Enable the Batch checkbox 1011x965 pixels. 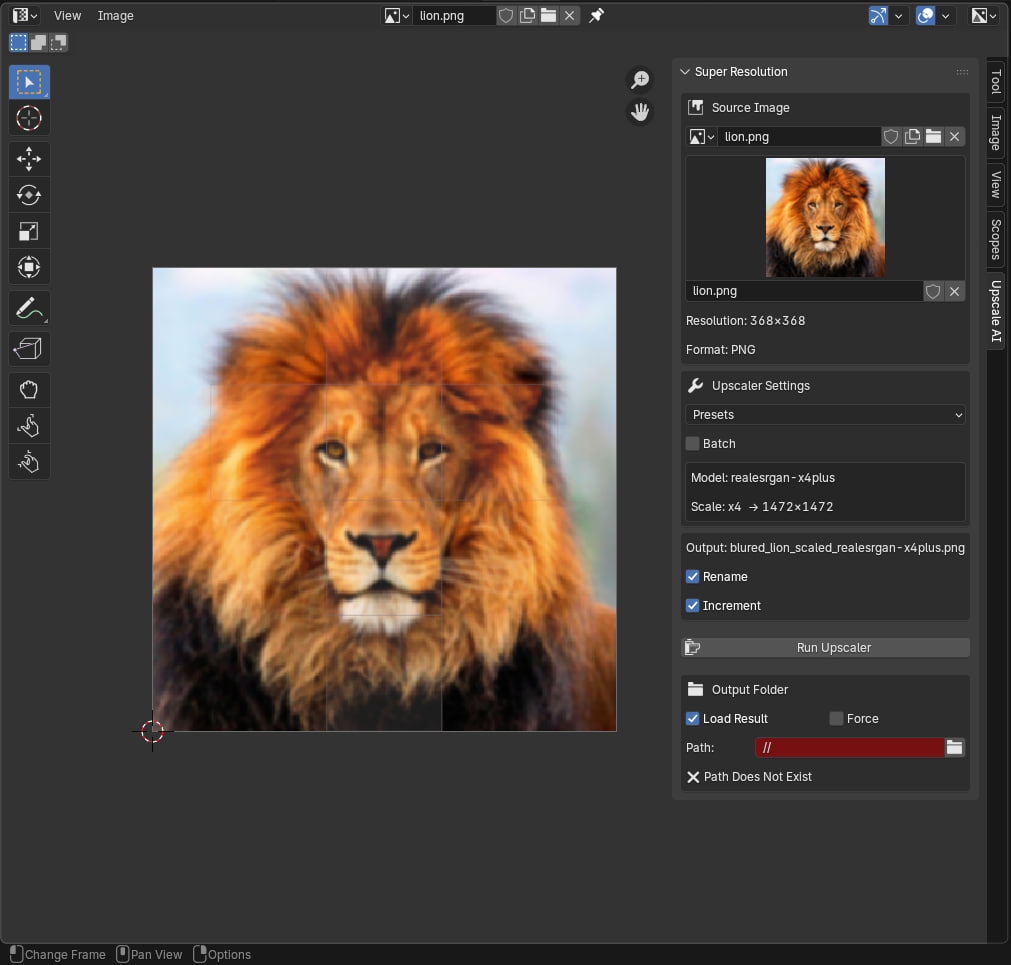pos(692,444)
